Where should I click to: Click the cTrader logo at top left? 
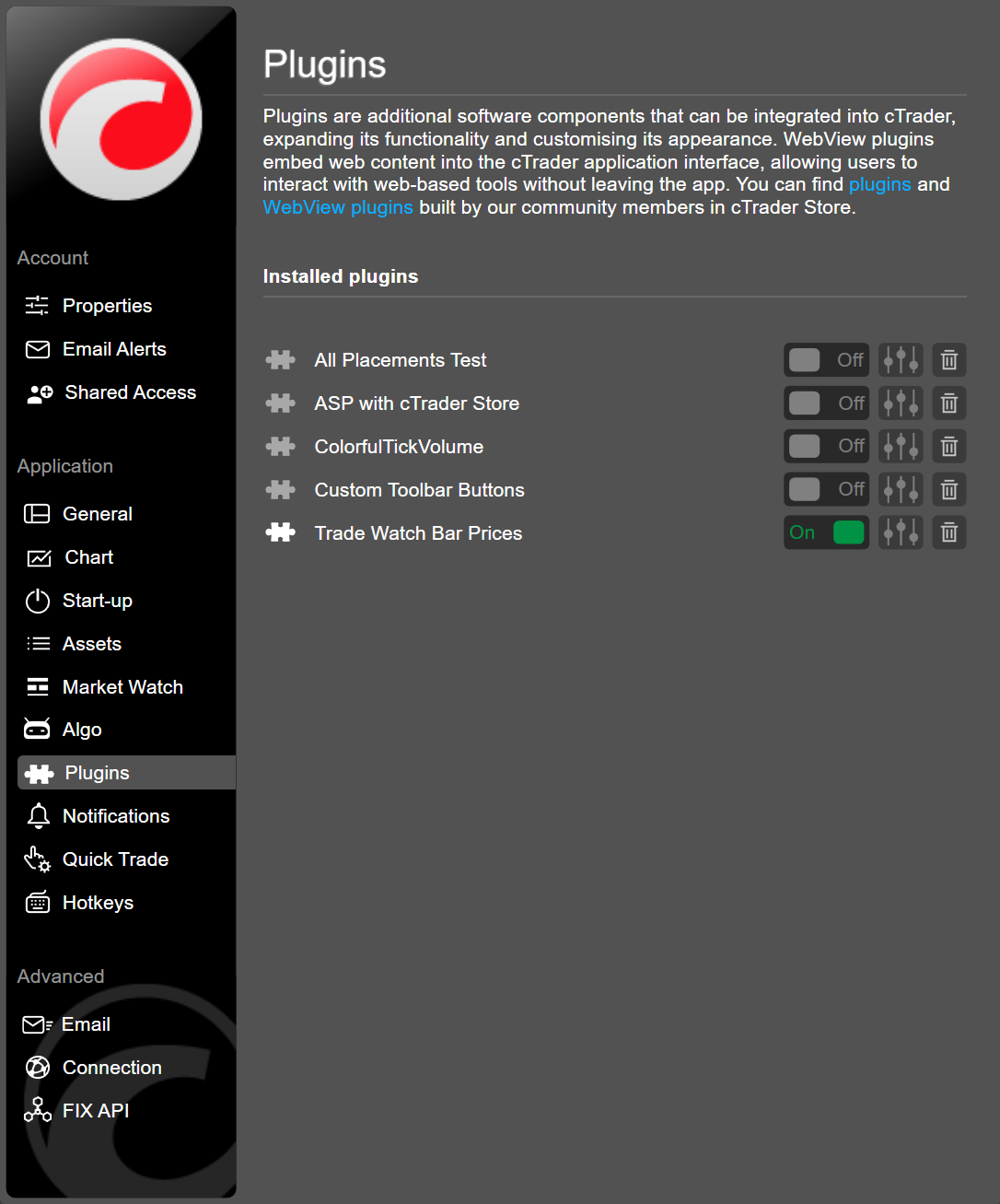[121, 118]
